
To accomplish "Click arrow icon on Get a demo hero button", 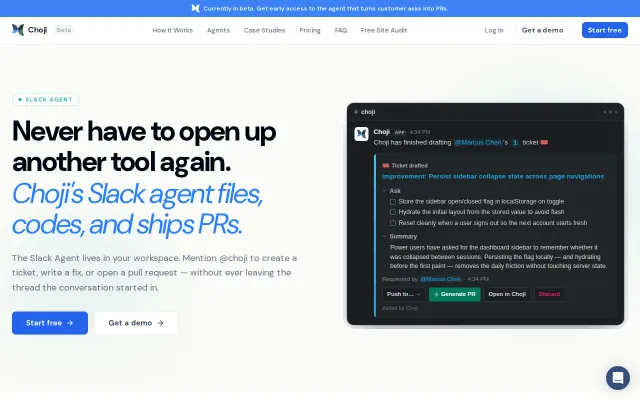I will pos(160,323).
